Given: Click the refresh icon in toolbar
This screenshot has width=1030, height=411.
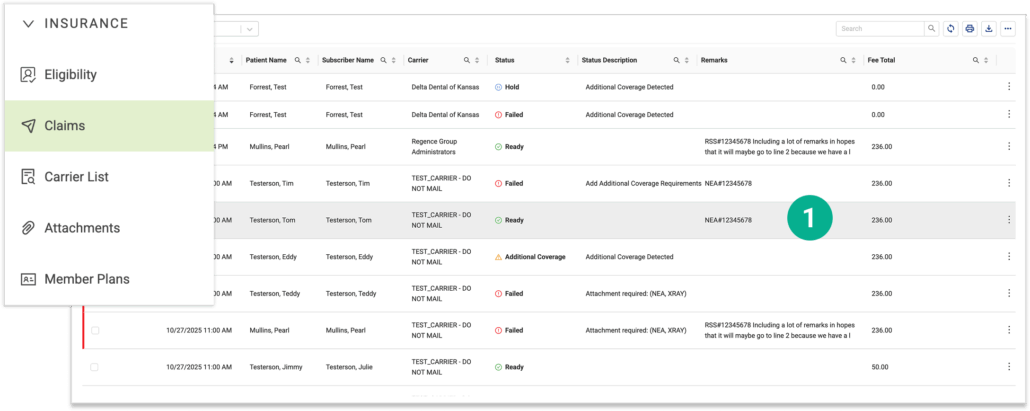Looking at the screenshot, I should [x=951, y=29].
